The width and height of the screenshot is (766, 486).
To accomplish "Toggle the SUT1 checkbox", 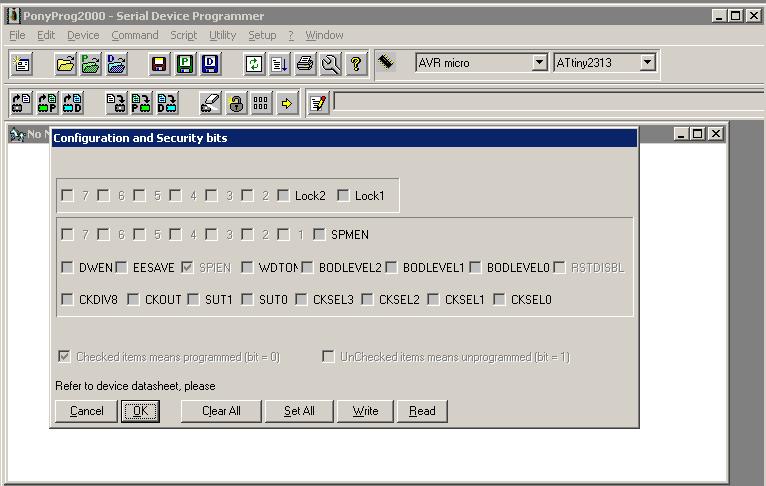I will [x=193, y=299].
